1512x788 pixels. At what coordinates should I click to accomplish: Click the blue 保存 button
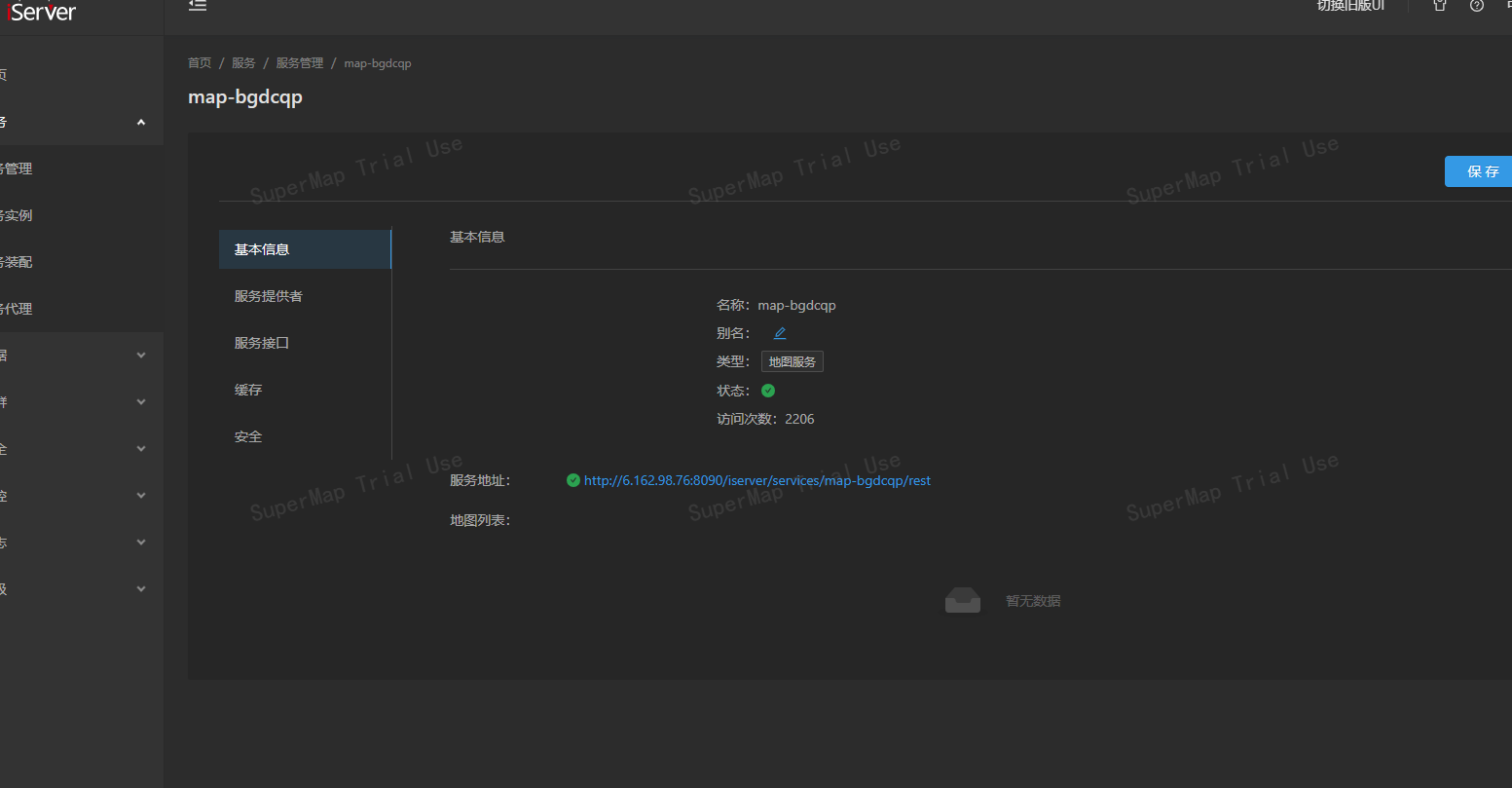click(x=1478, y=171)
